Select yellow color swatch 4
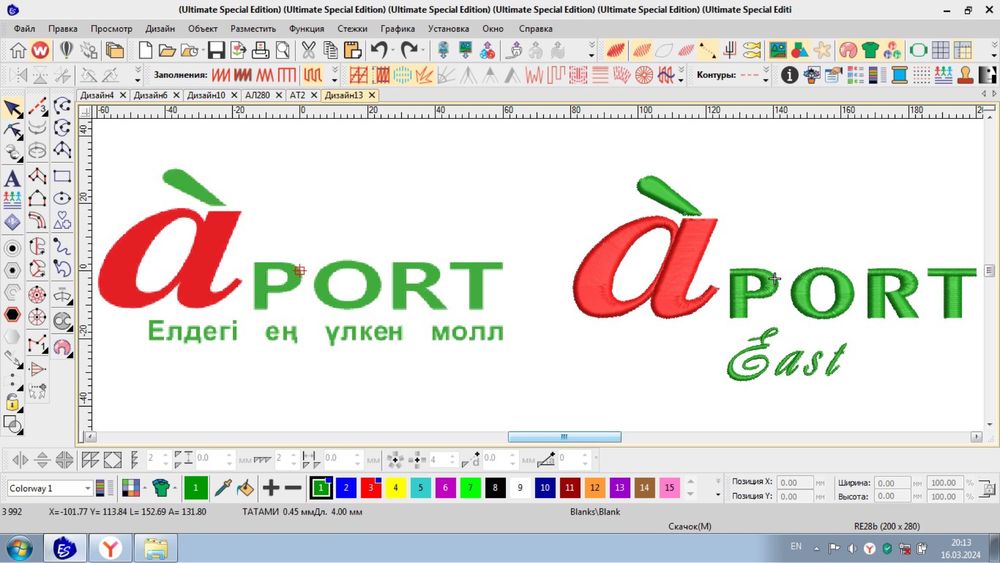This screenshot has width=1000, height=563. click(x=395, y=488)
